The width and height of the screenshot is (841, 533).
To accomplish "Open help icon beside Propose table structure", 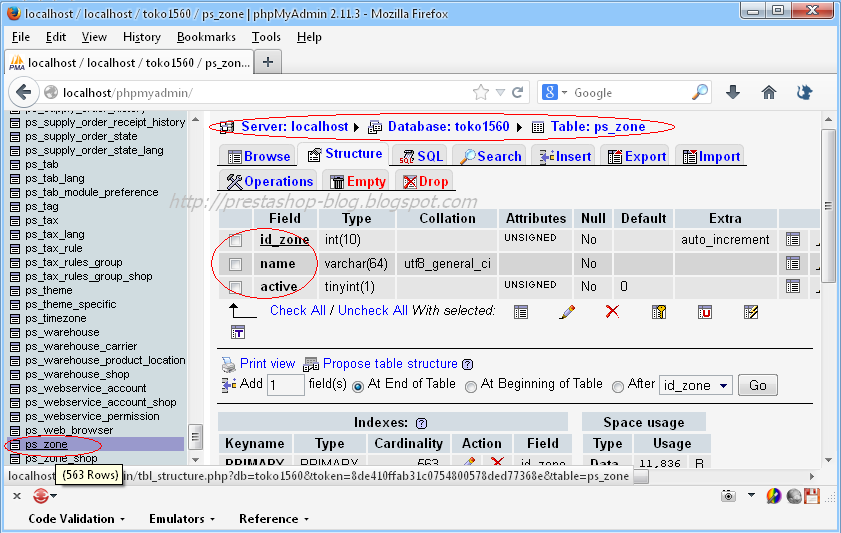I will tap(468, 364).
